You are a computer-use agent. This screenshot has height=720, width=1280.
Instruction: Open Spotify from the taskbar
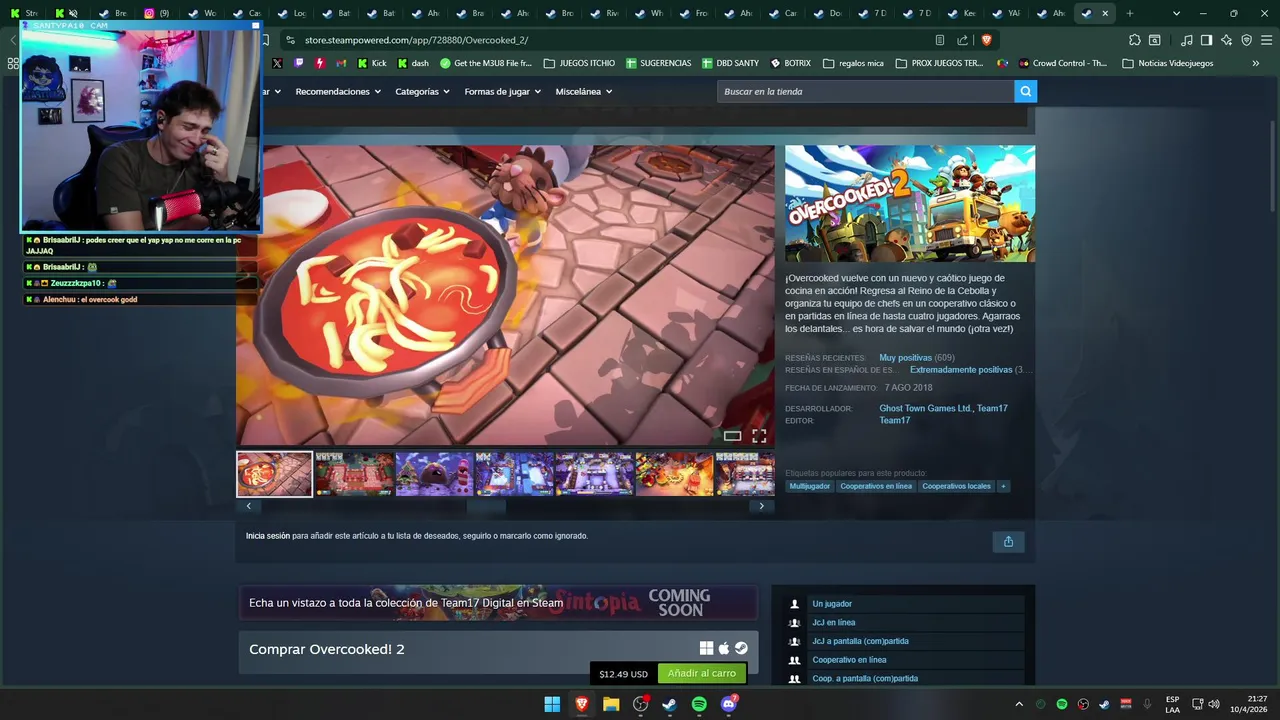point(699,704)
